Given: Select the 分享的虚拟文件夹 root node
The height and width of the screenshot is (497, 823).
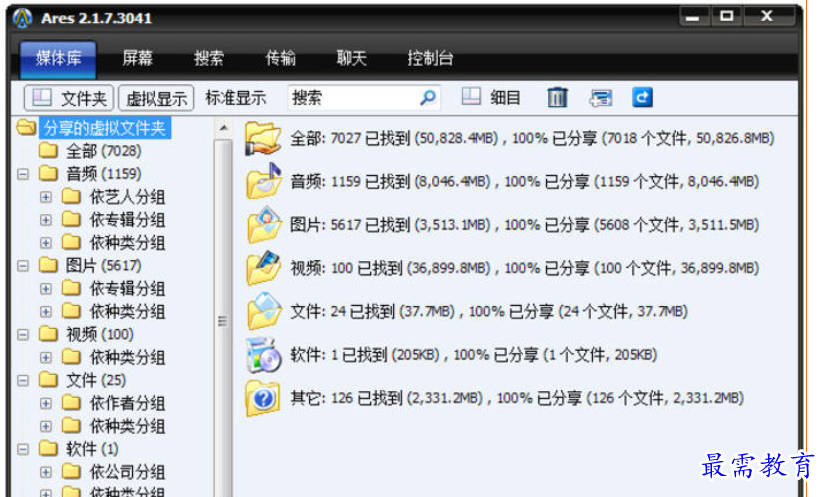Looking at the screenshot, I should tap(104, 128).
